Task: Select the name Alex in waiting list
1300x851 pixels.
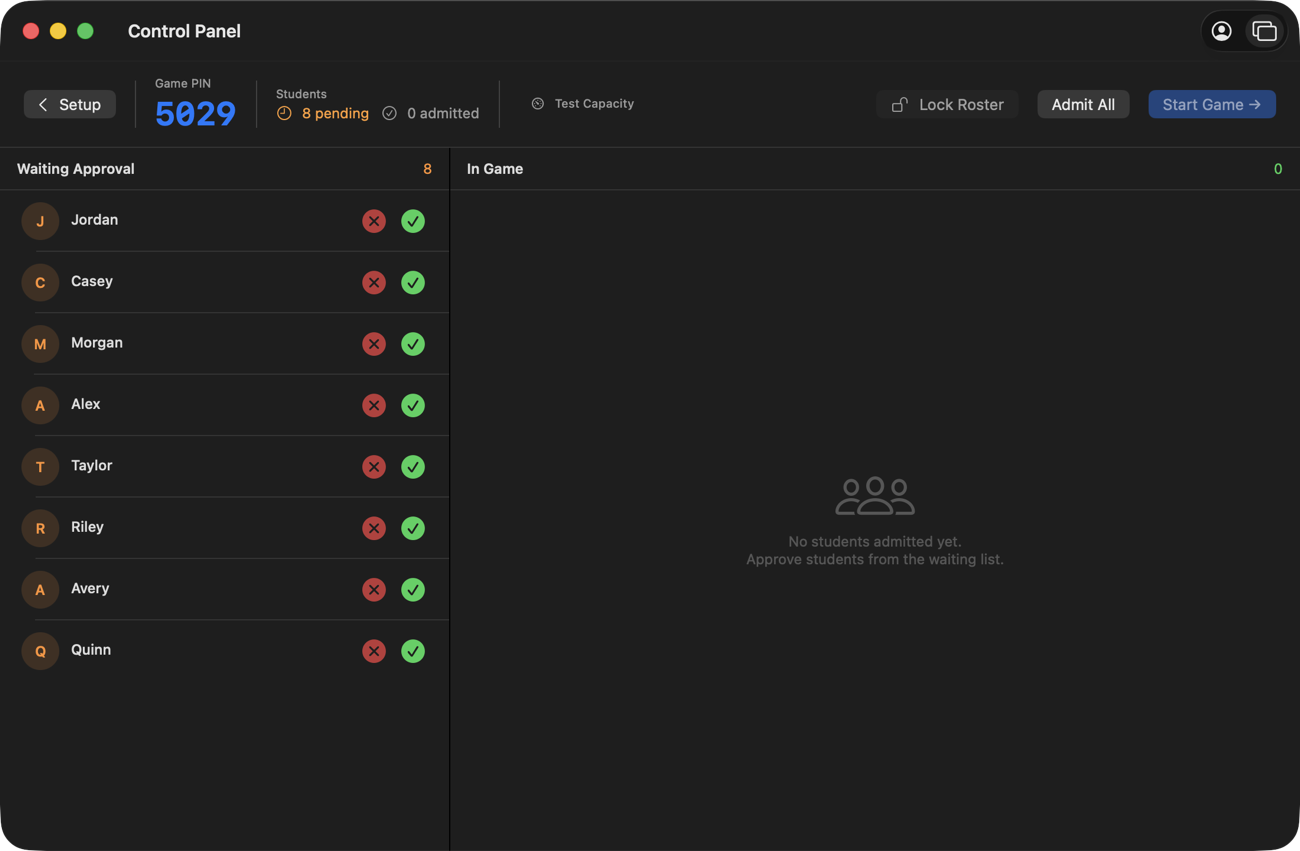Action: pyautogui.click(x=86, y=404)
